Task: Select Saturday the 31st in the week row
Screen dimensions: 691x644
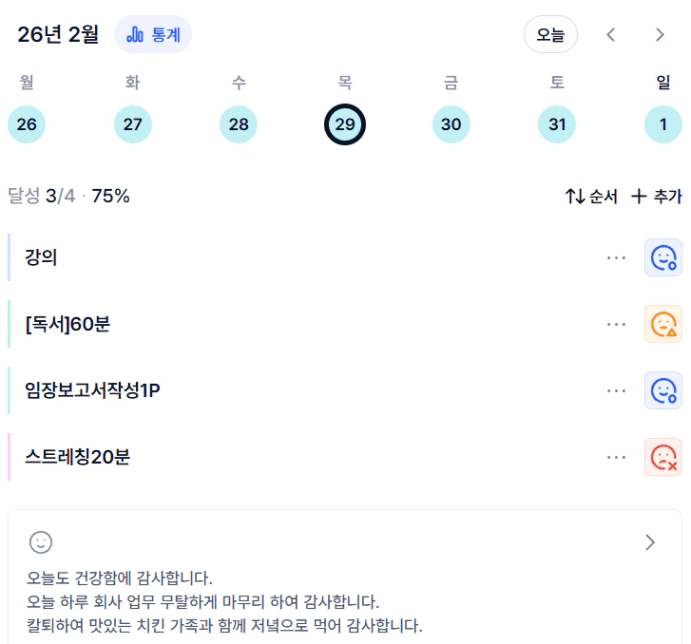Action: (x=557, y=124)
